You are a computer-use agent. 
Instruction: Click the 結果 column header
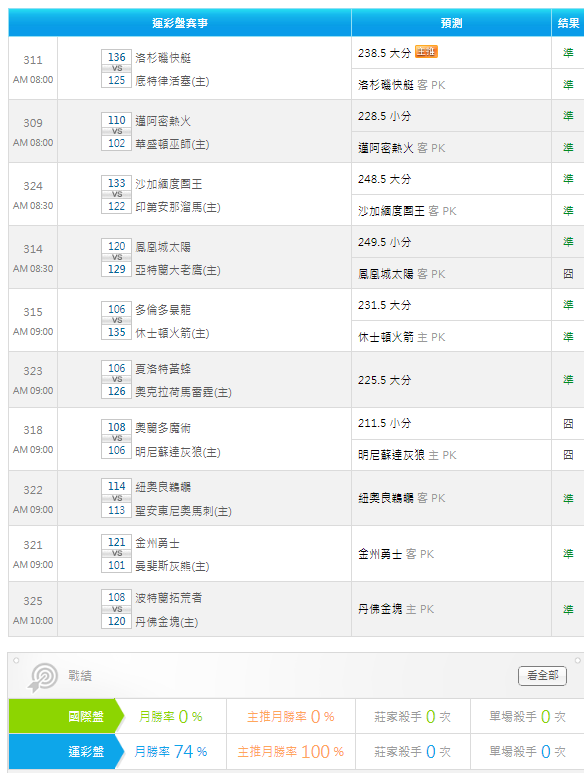coord(568,23)
